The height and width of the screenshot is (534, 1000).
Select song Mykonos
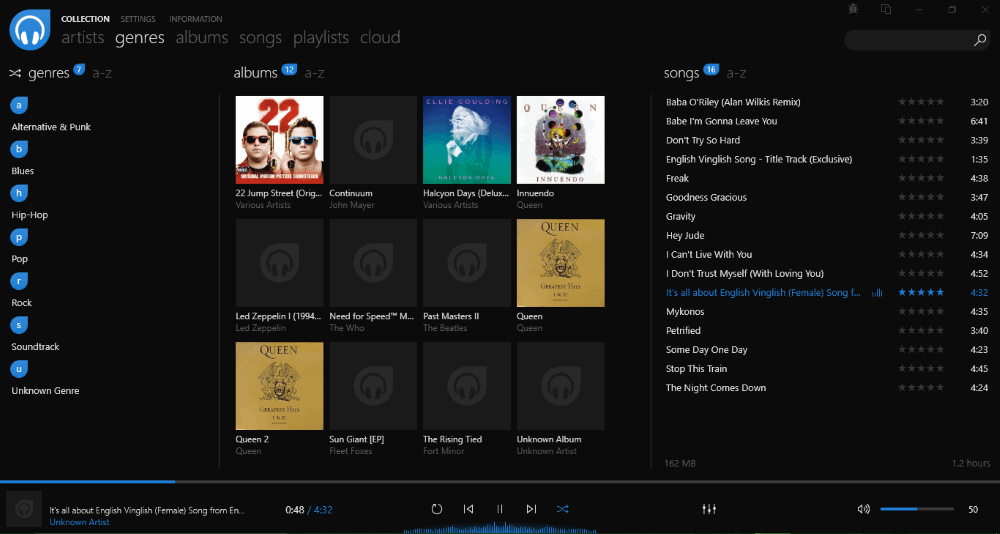[685, 312]
